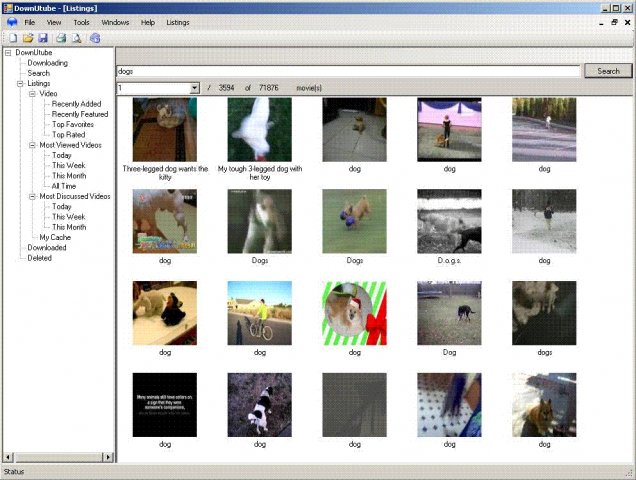Click the globe web toolbar icon
This screenshot has height=480, width=636.
click(95, 38)
